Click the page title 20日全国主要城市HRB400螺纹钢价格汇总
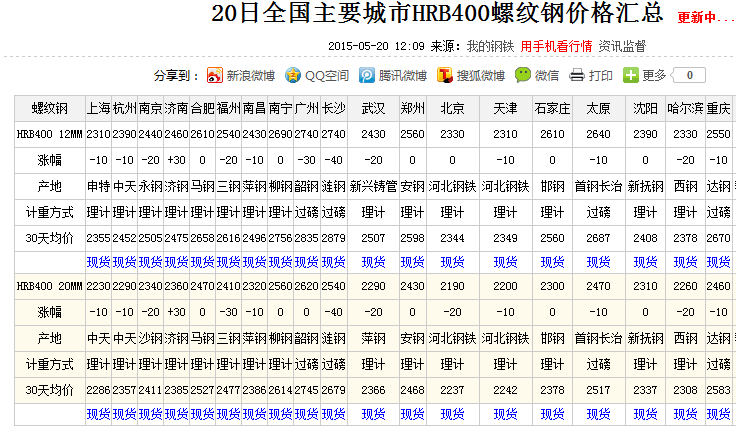The width and height of the screenshot is (736, 427). coord(437,13)
